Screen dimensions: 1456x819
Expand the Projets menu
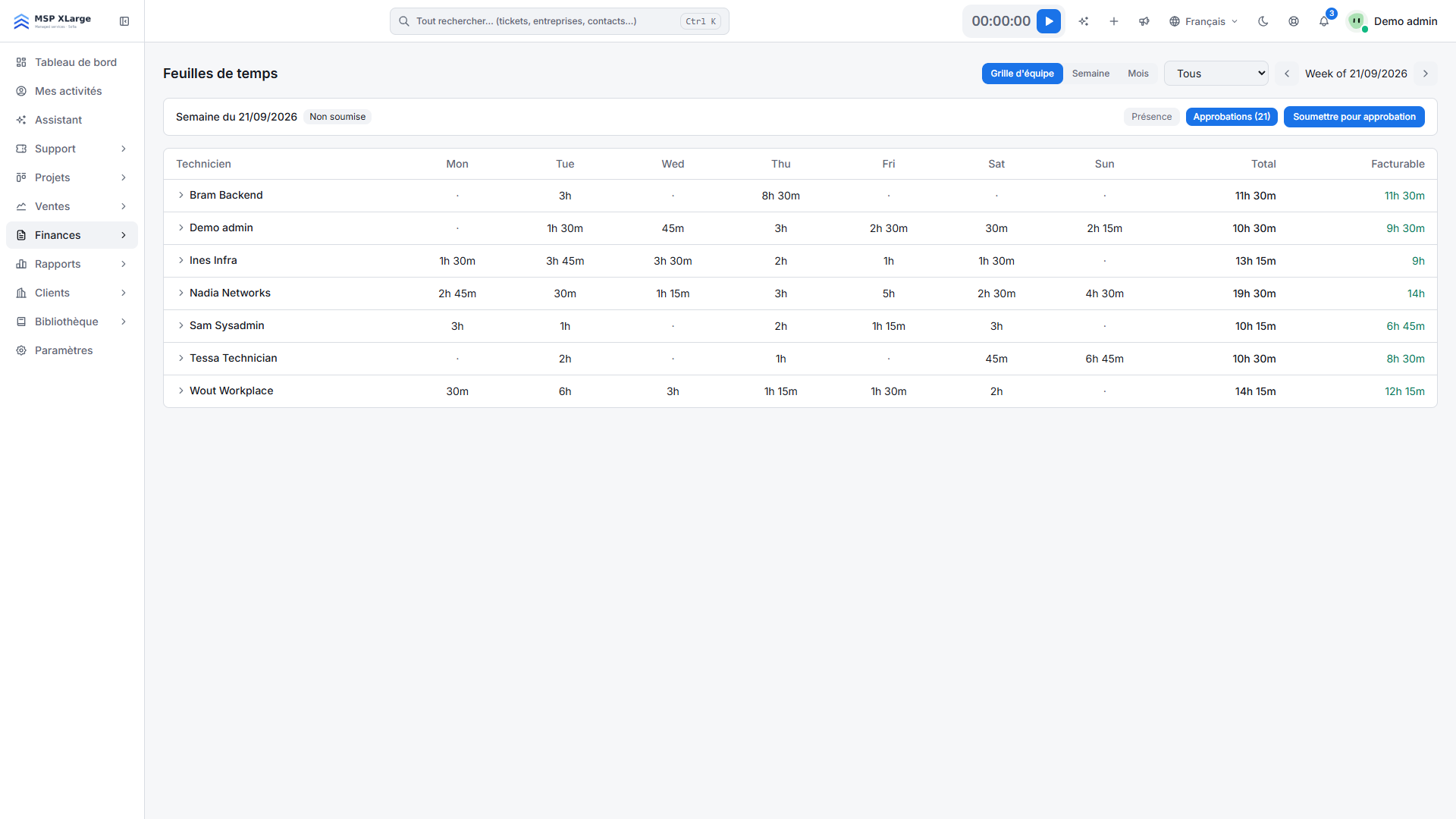(x=72, y=177)
